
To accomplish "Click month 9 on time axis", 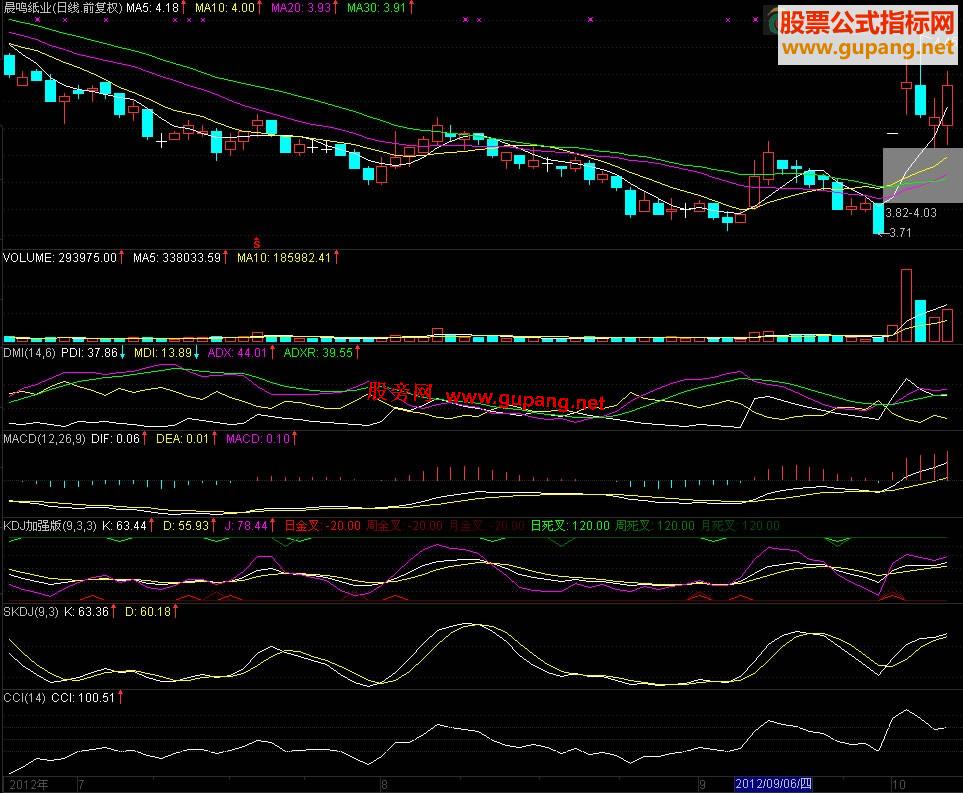I will 703,785.
